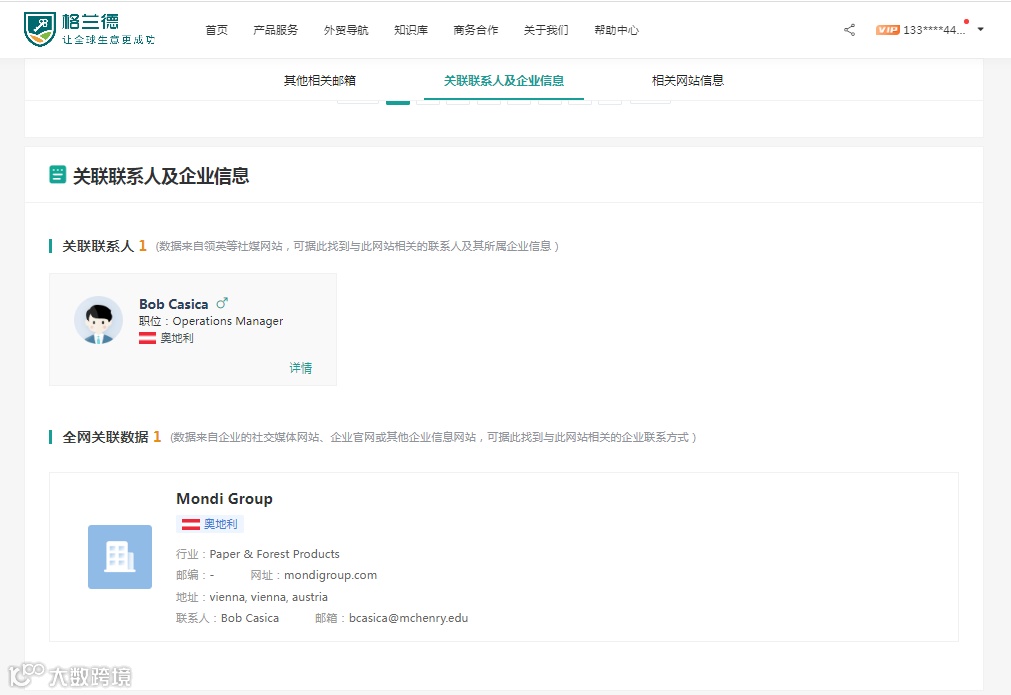
Task: Click the red notification dot
Action: pos(966,22)
